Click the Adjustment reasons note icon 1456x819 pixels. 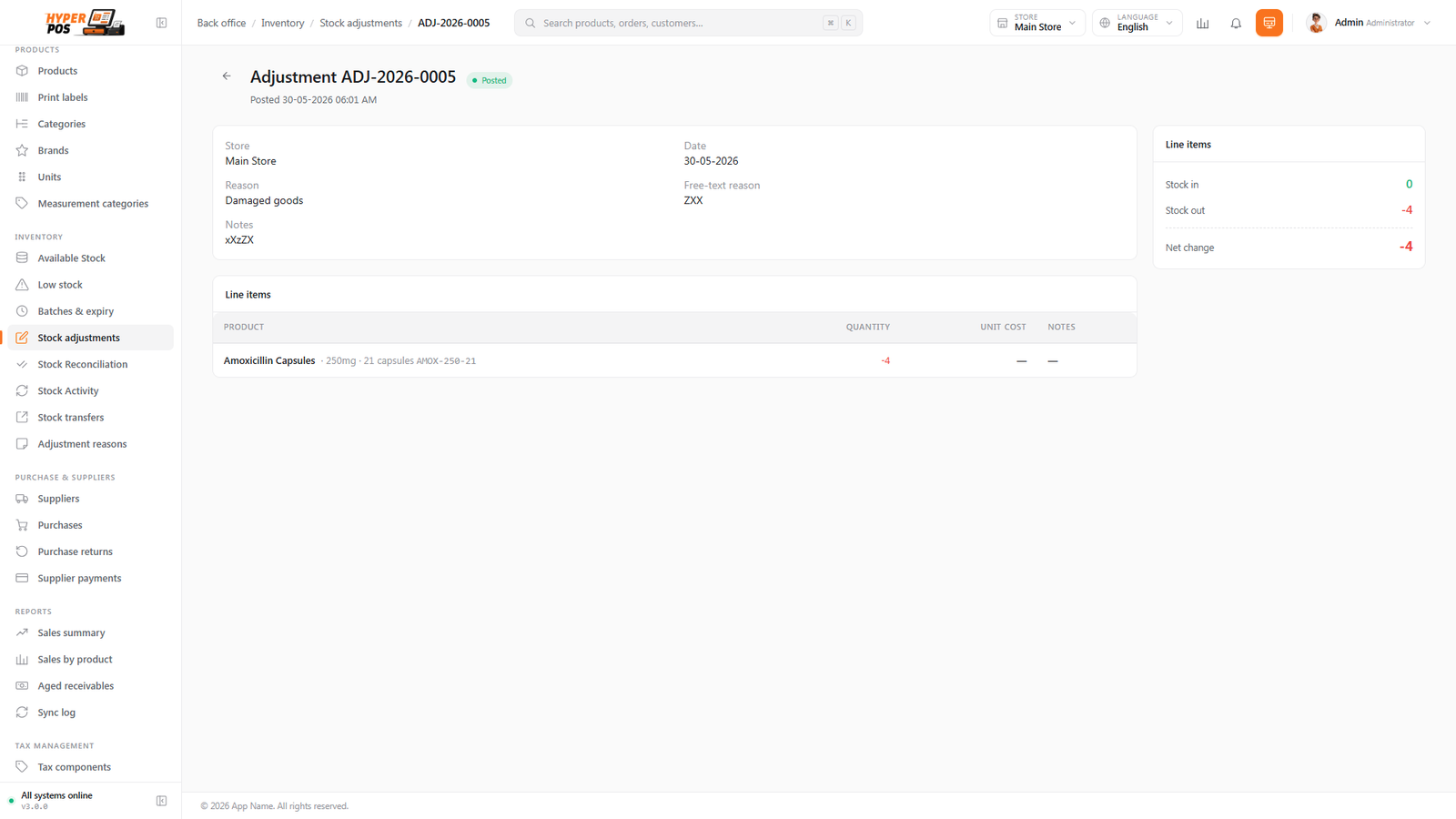[22, 444]
